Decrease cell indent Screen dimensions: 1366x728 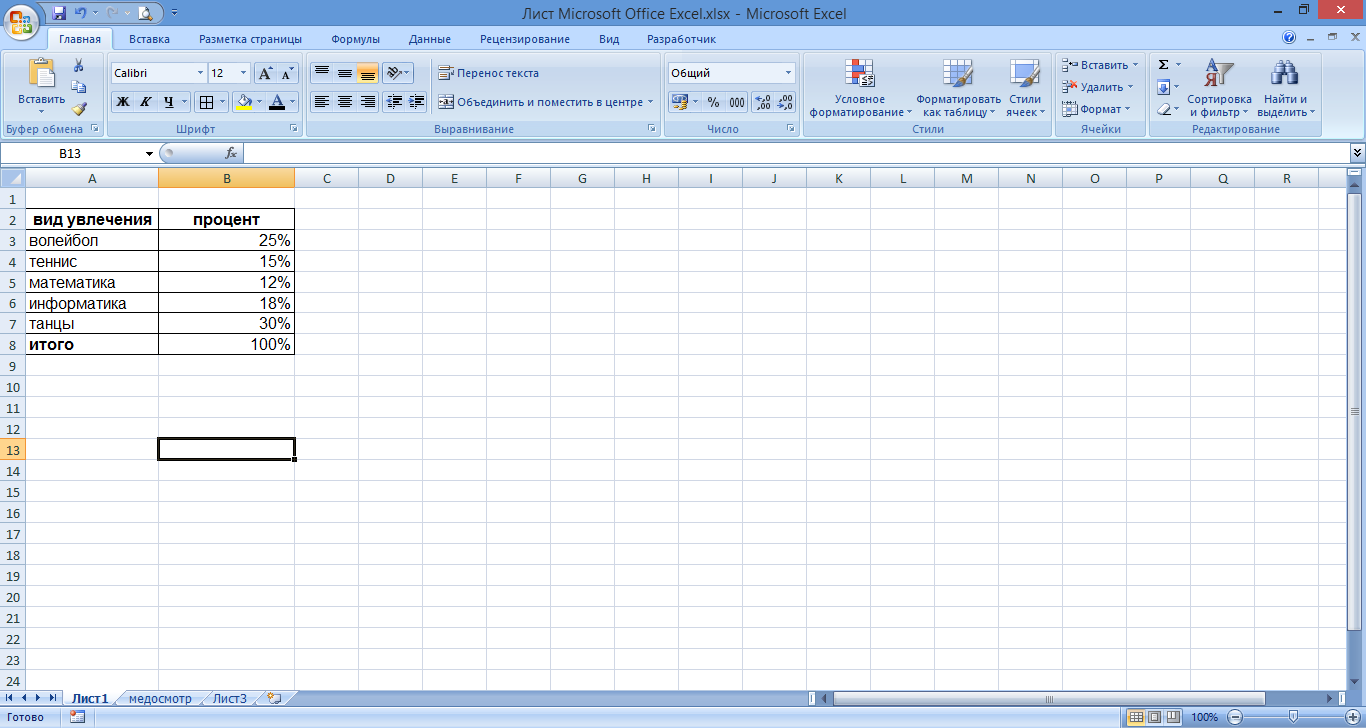[393, 102]
